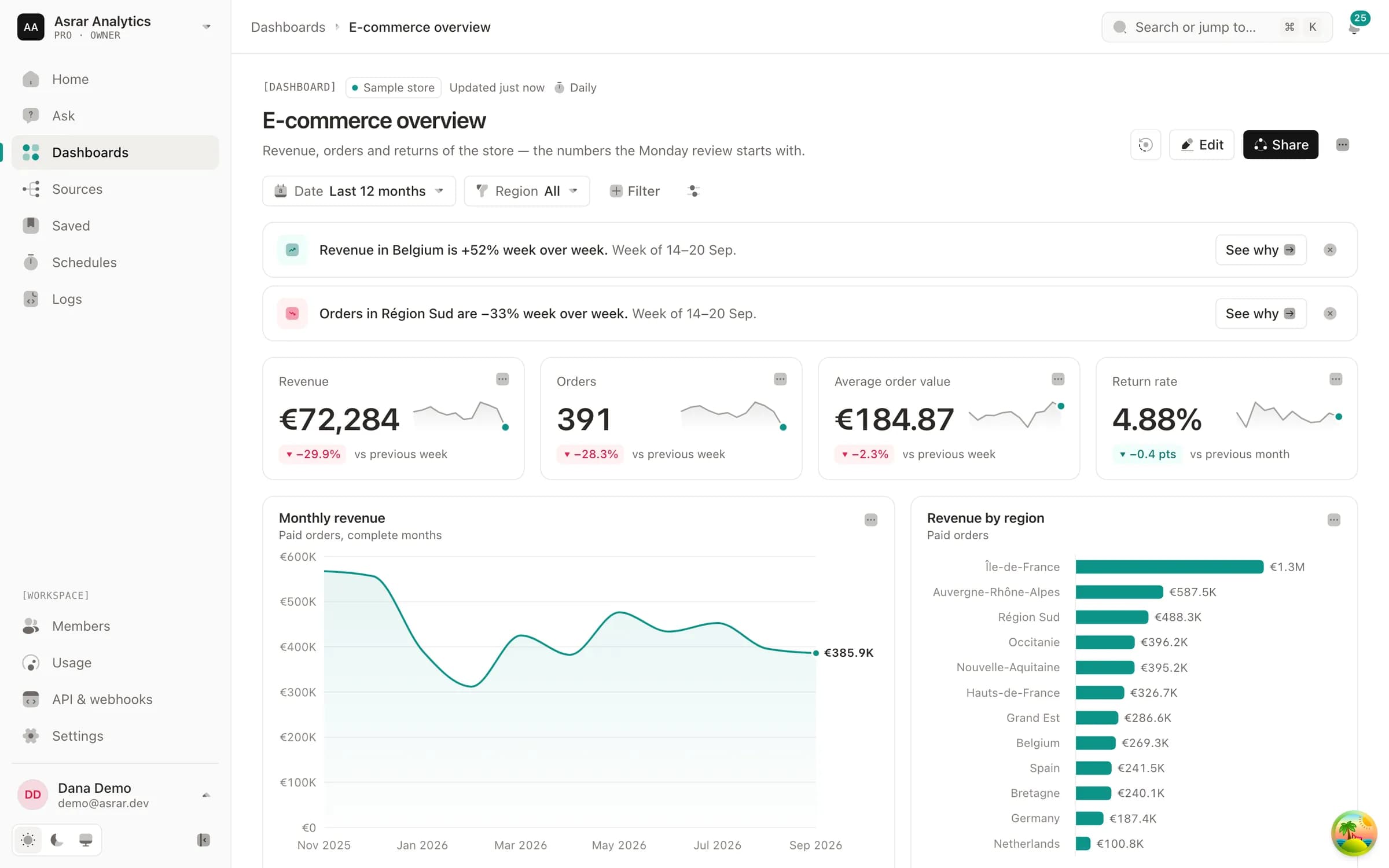This screenshot has height=868, width=1389.
Task: Click the green trend icon on Belgium insight
Action: [292, 250]
